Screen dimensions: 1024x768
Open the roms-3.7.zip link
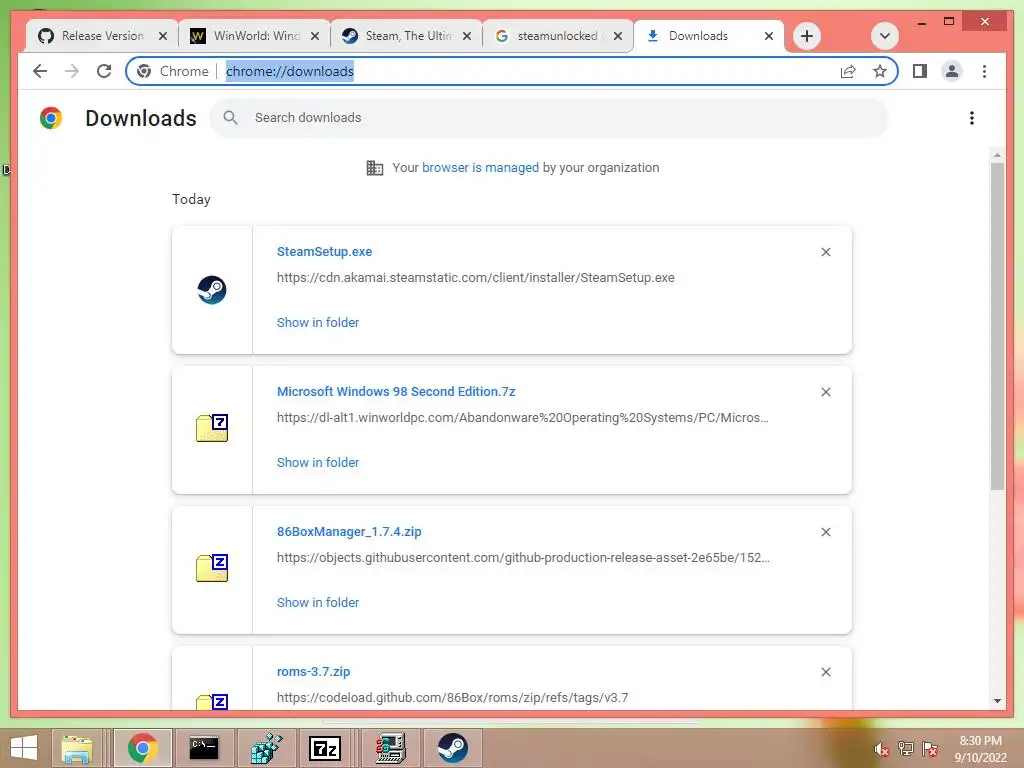pos(313,671)
